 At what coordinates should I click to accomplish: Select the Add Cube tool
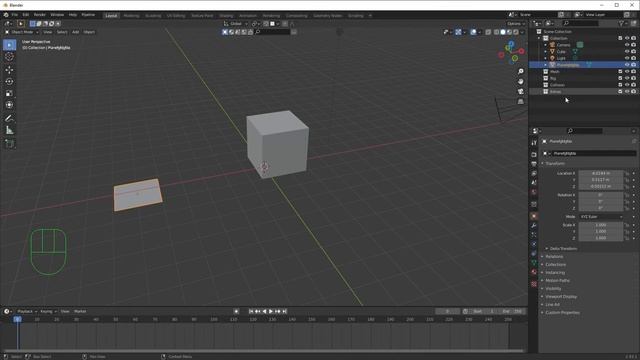coord(9,143)
